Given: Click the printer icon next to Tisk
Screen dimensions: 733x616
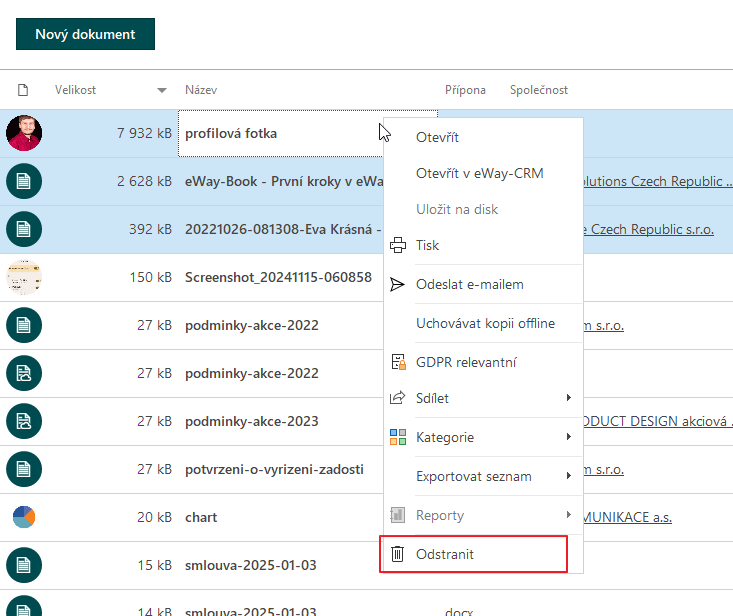Looking at the screenshot, I should 398,245.
